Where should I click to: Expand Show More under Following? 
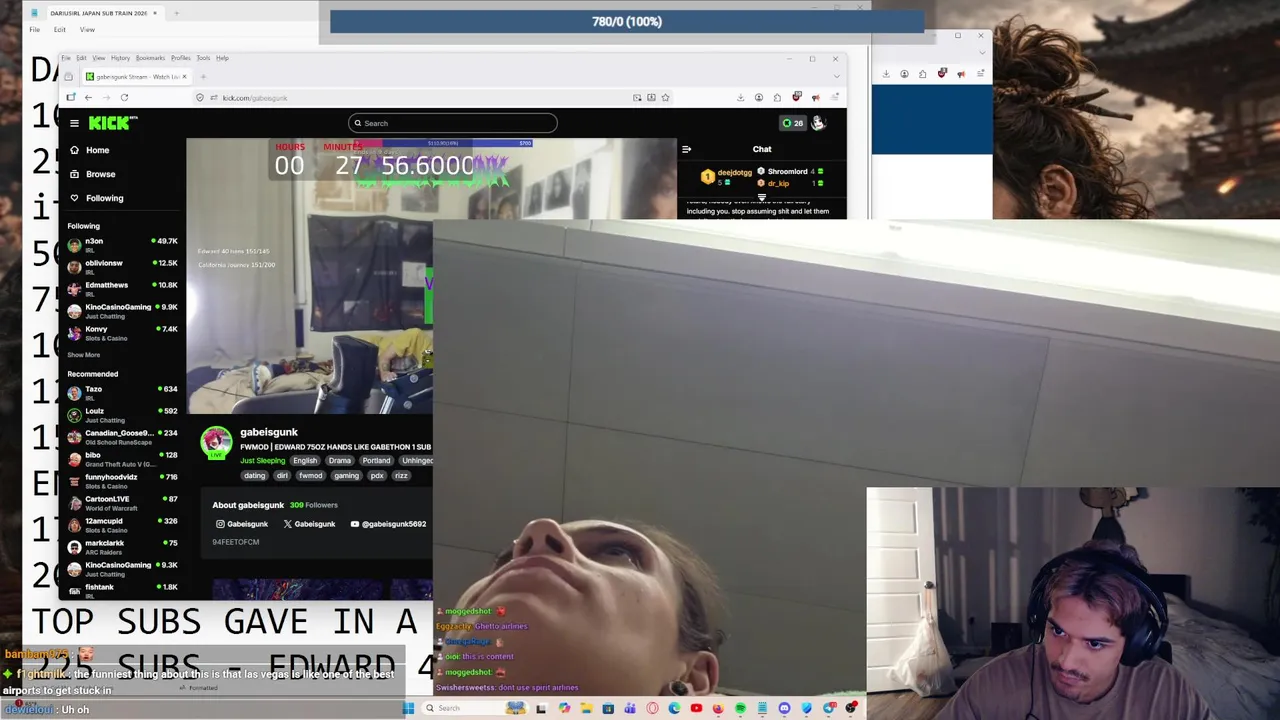tap(84, 355)
